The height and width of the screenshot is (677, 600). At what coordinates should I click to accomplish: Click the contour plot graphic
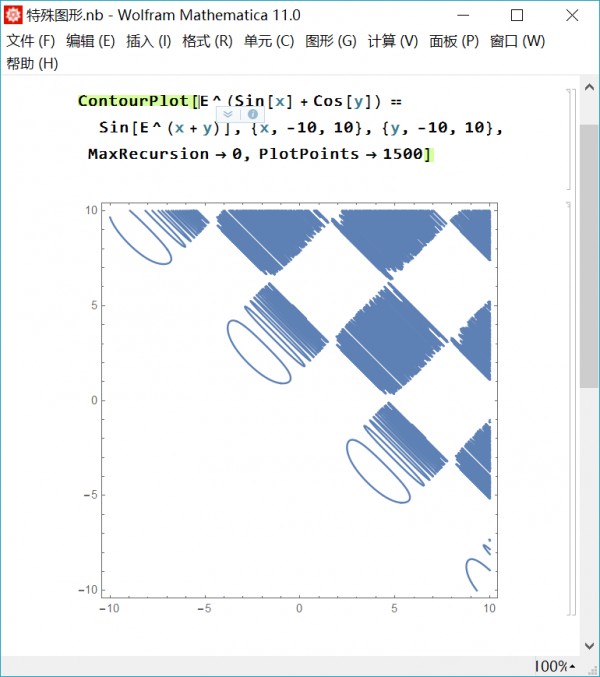pos(299,400)
